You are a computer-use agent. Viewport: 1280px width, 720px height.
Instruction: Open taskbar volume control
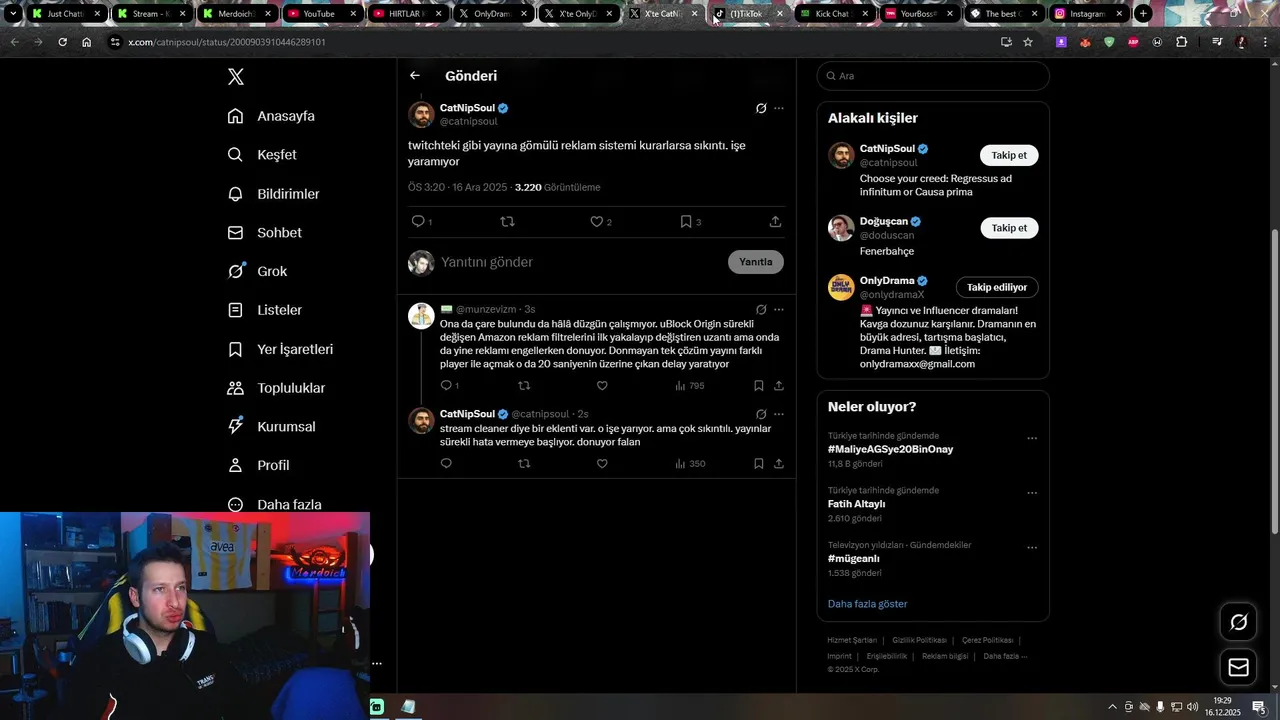click(x=1193, y=707)
